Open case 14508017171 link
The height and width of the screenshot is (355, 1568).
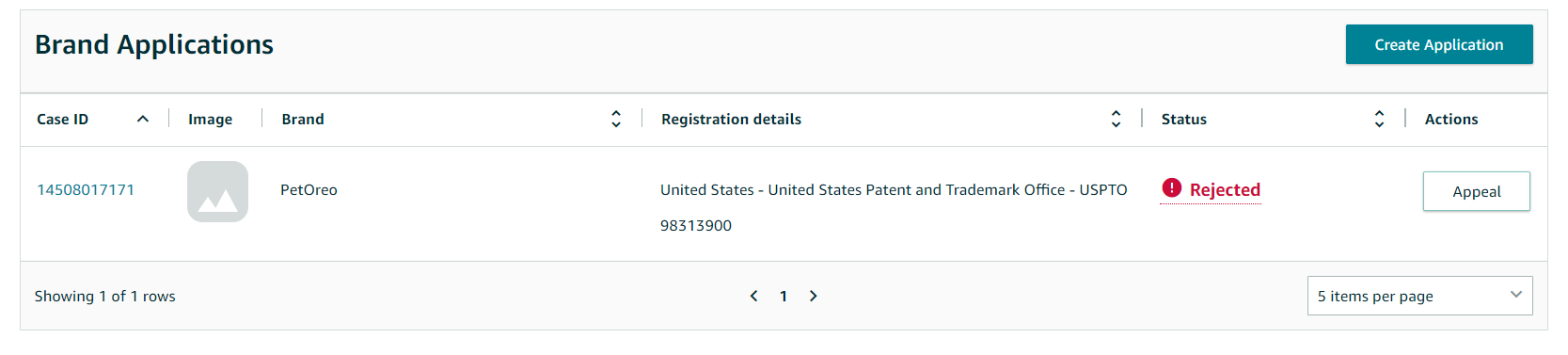tap(86, 189)
